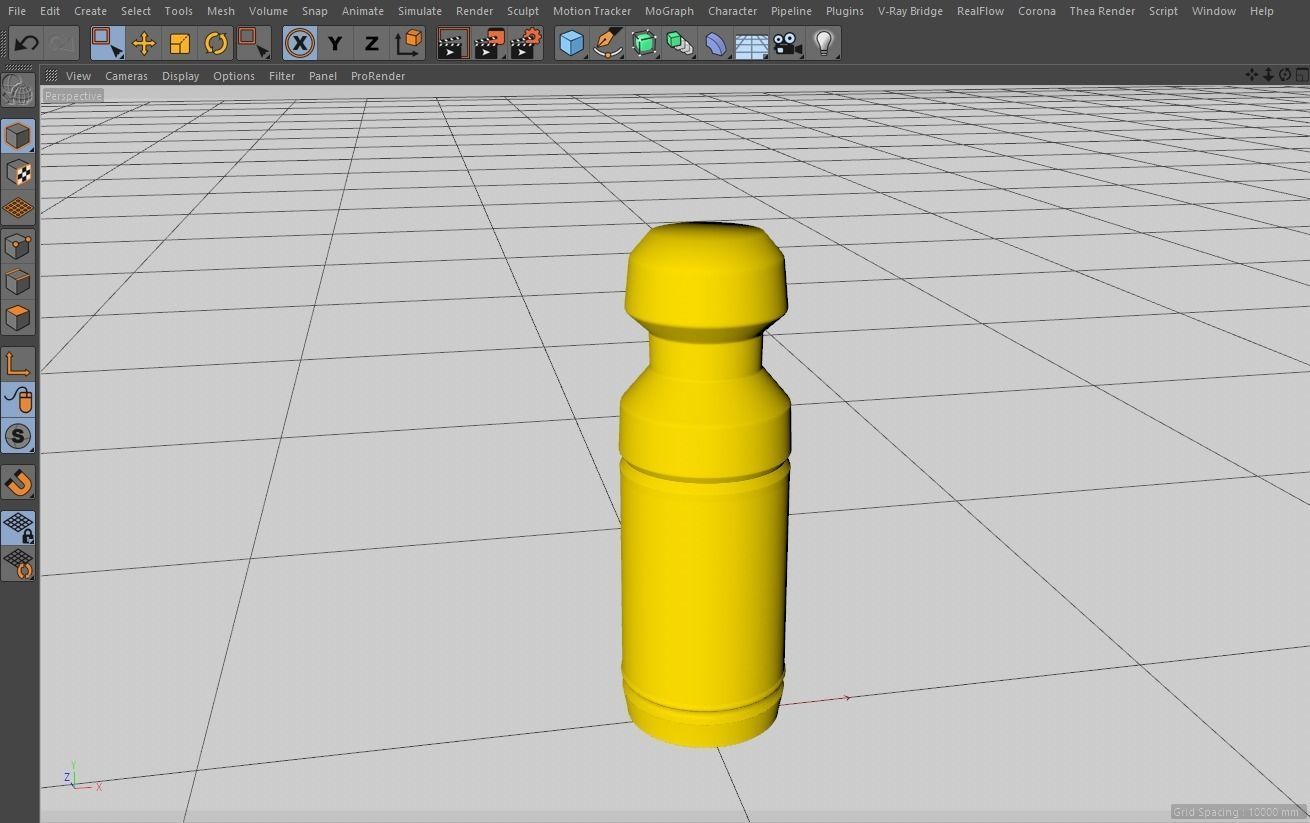Image resolution: width=1310 pixels, height=823 pixels.
Task: Switch to Model mode
Action: point(18,136)
